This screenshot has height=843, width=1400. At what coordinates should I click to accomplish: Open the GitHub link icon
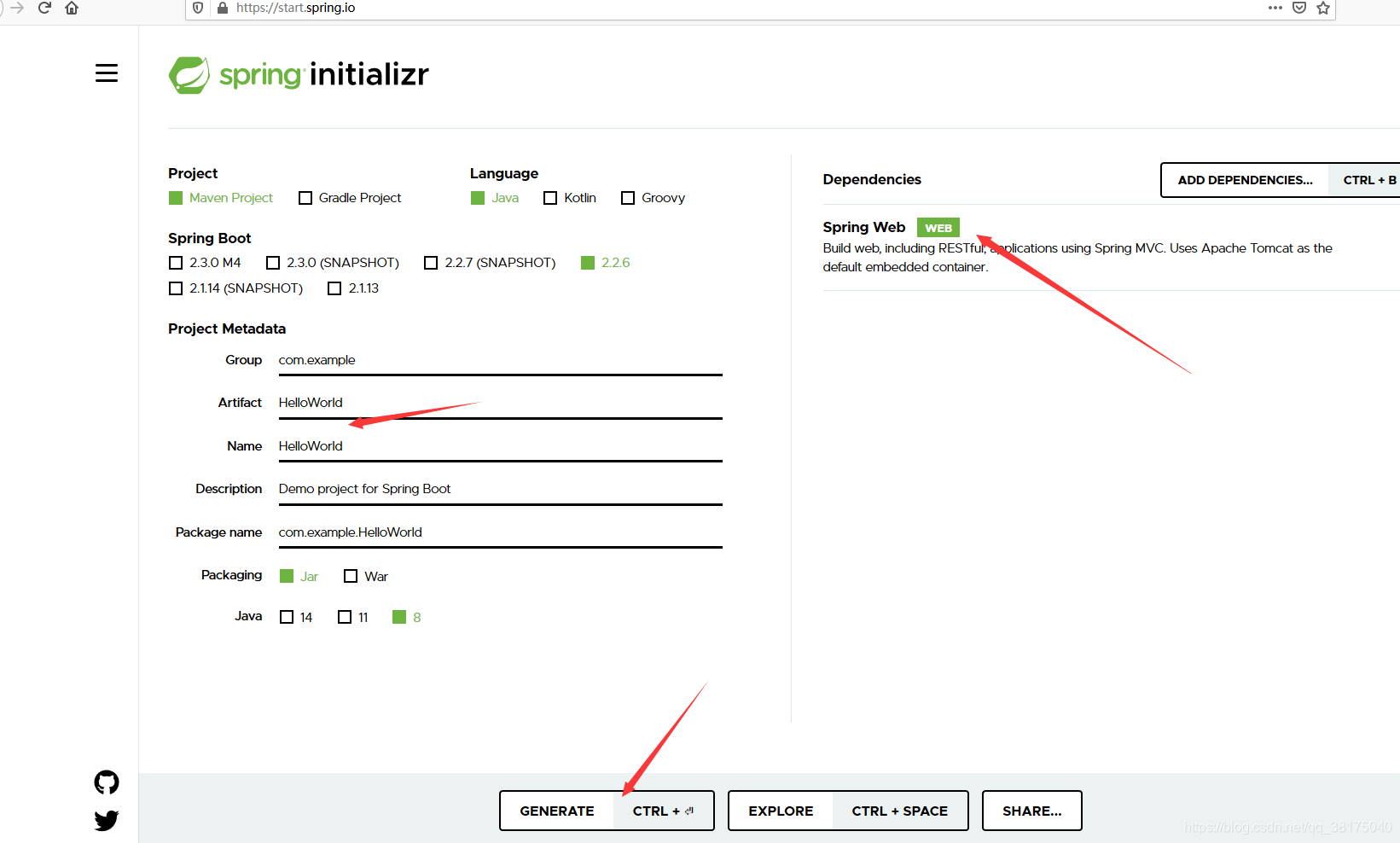tap(107, 782)
